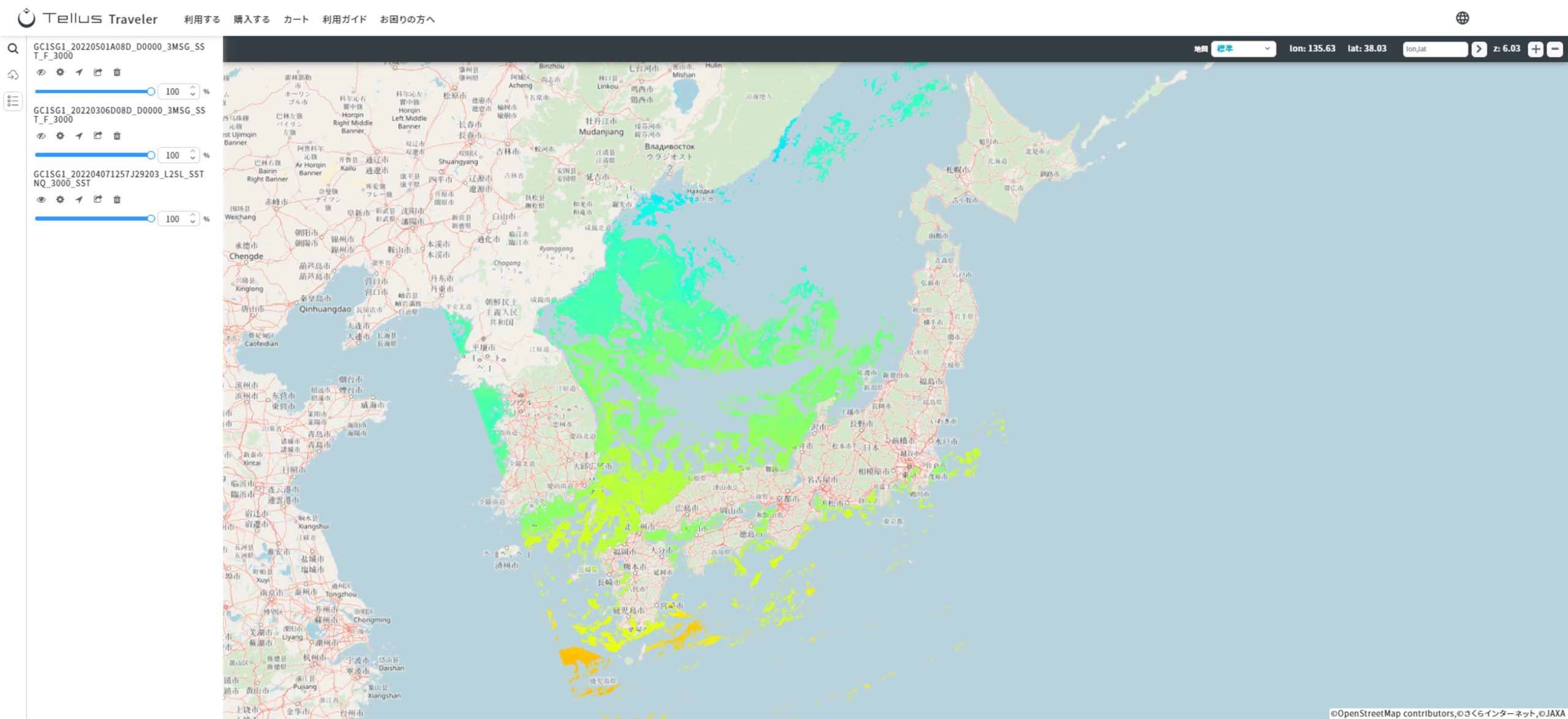The image size is (1568, 719).
Task: Open the globe language selector icon
Action: [1462, 18]
